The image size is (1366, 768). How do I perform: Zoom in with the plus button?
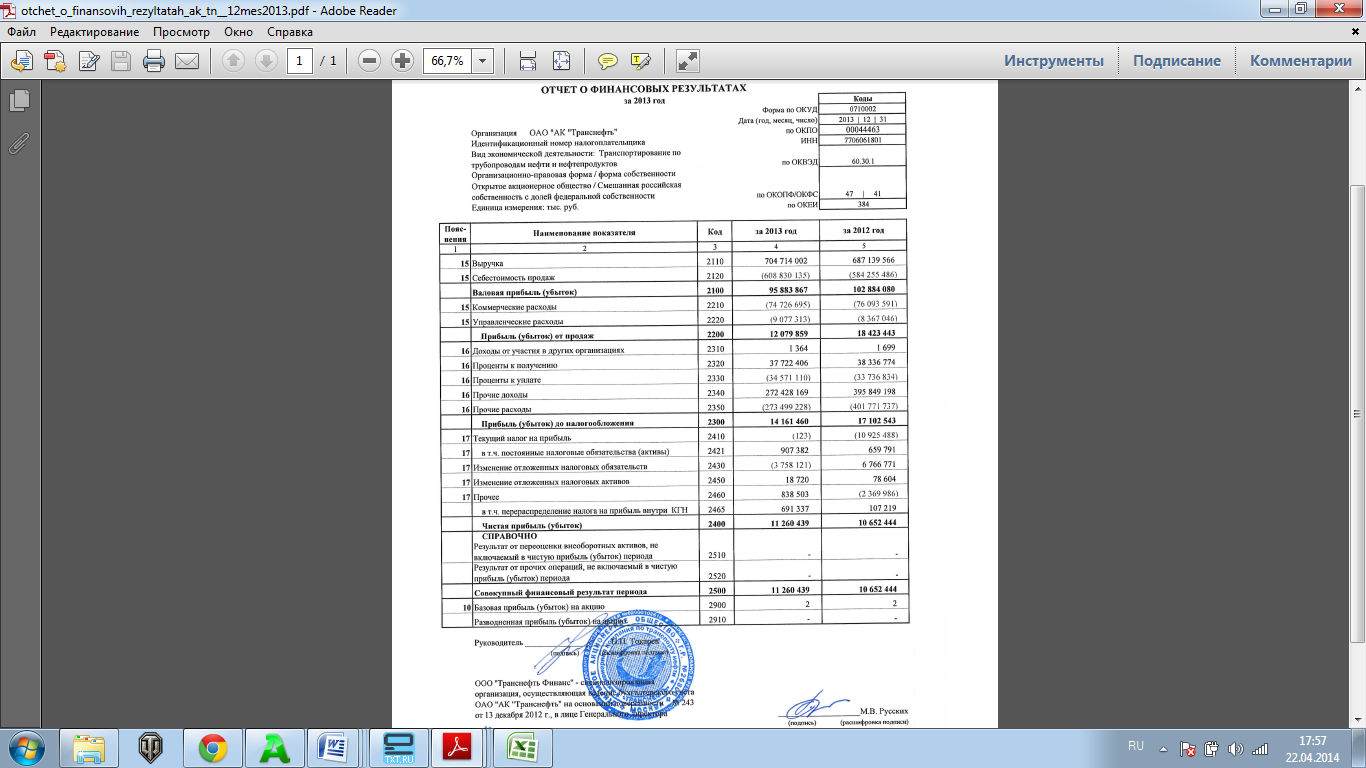pos(402,61)
